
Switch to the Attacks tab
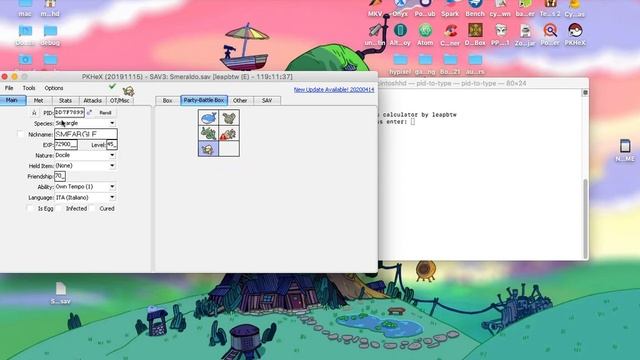point(93,100)
